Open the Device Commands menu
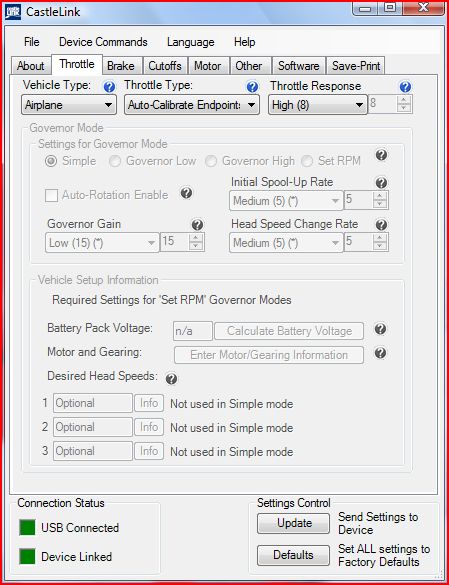The image size is (449, 585). [x=103, y=42]
